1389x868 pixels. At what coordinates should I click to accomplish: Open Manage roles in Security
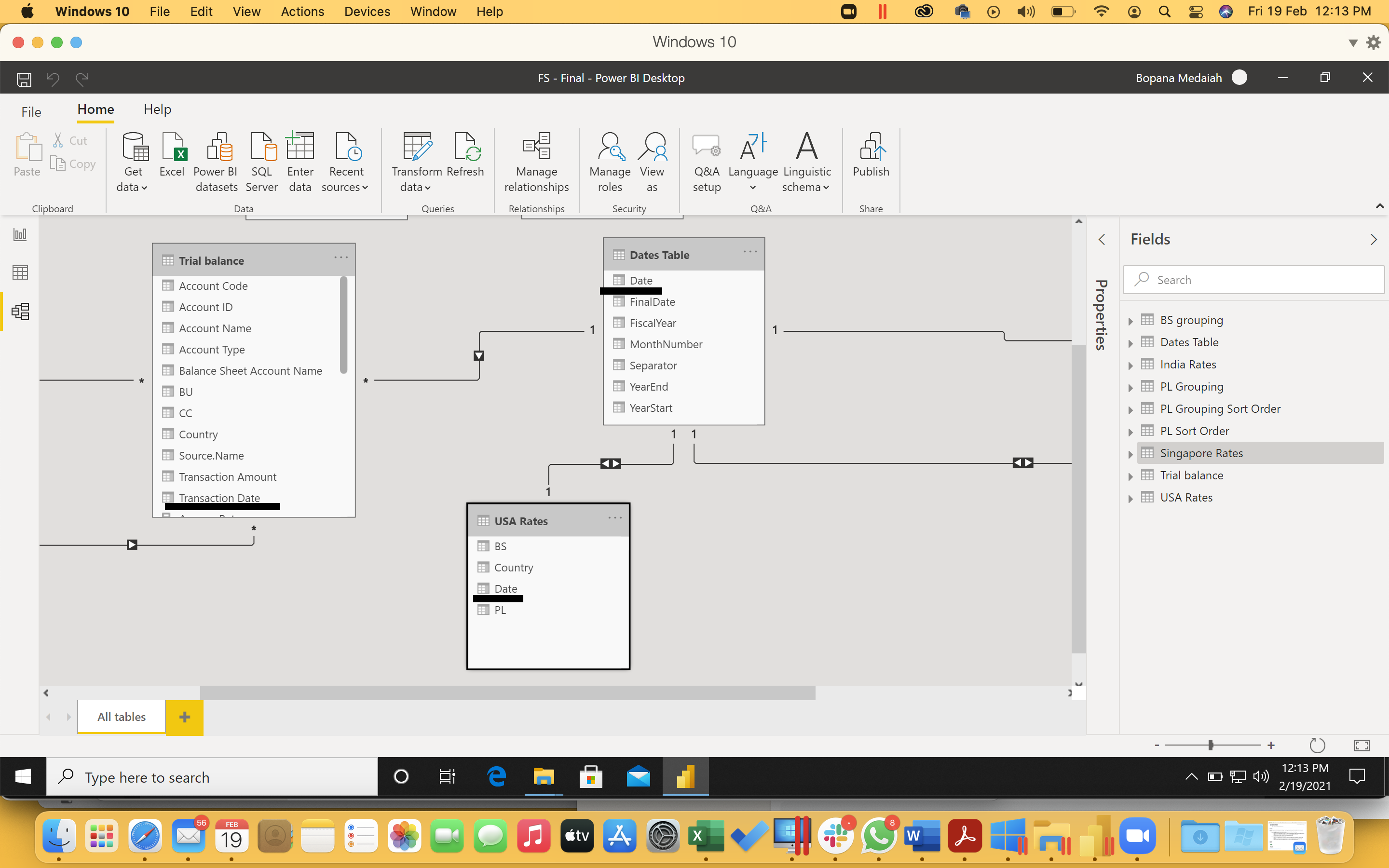[x=610, y=163]
